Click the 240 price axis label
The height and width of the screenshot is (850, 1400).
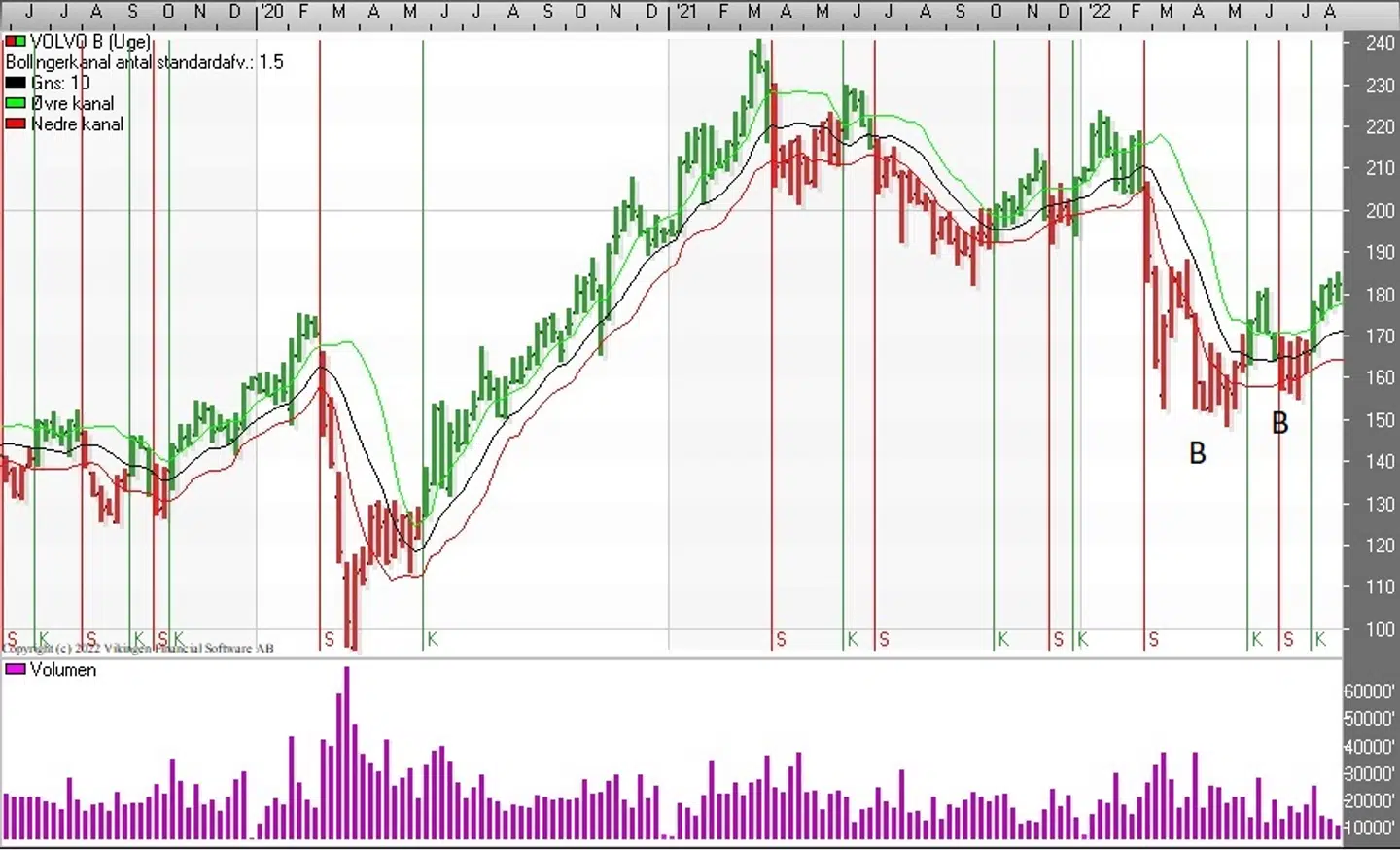(1380, 43)
